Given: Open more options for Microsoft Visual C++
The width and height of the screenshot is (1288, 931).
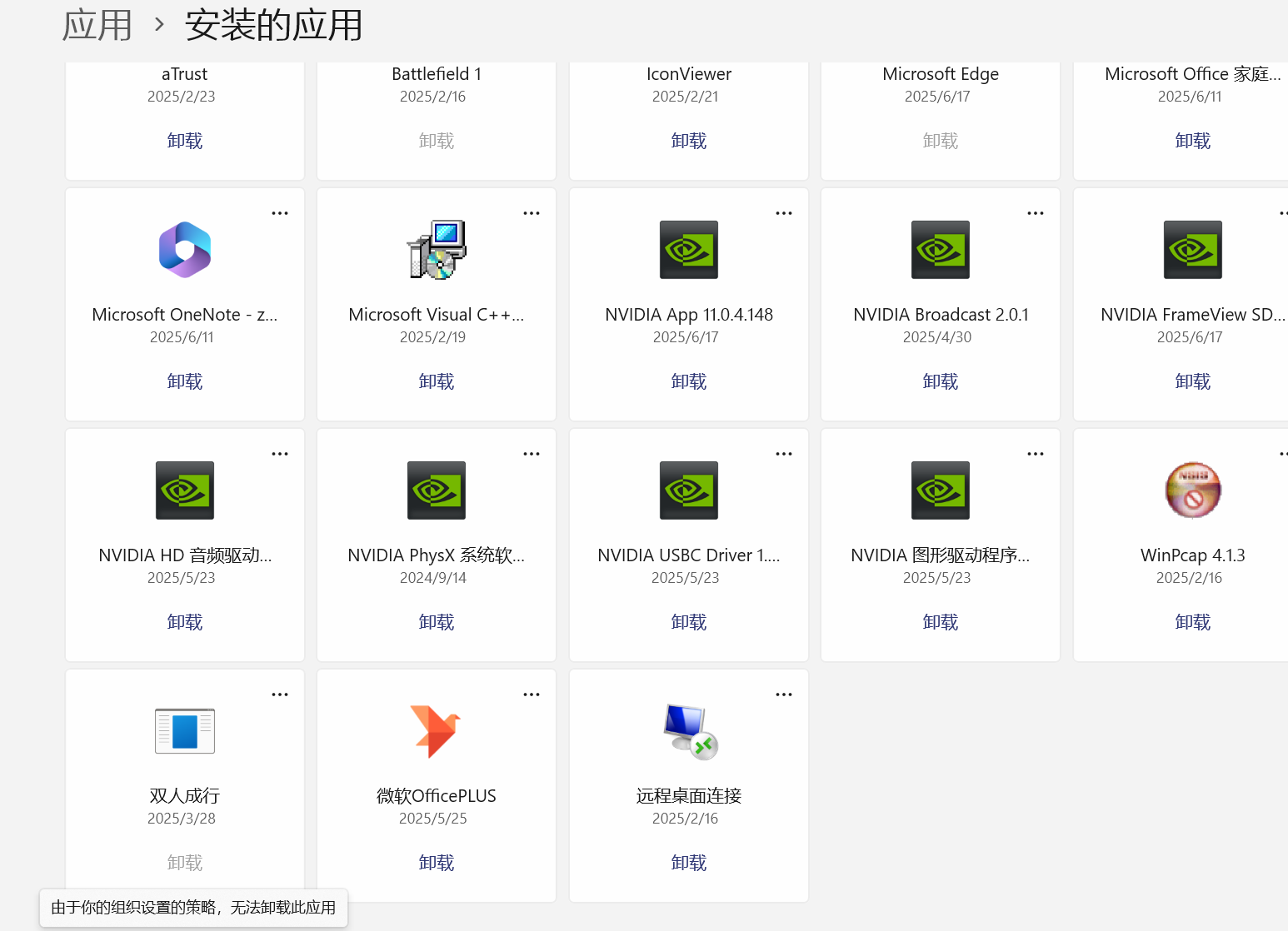Looking at the screenshot, I should click(x=532, y=213).
